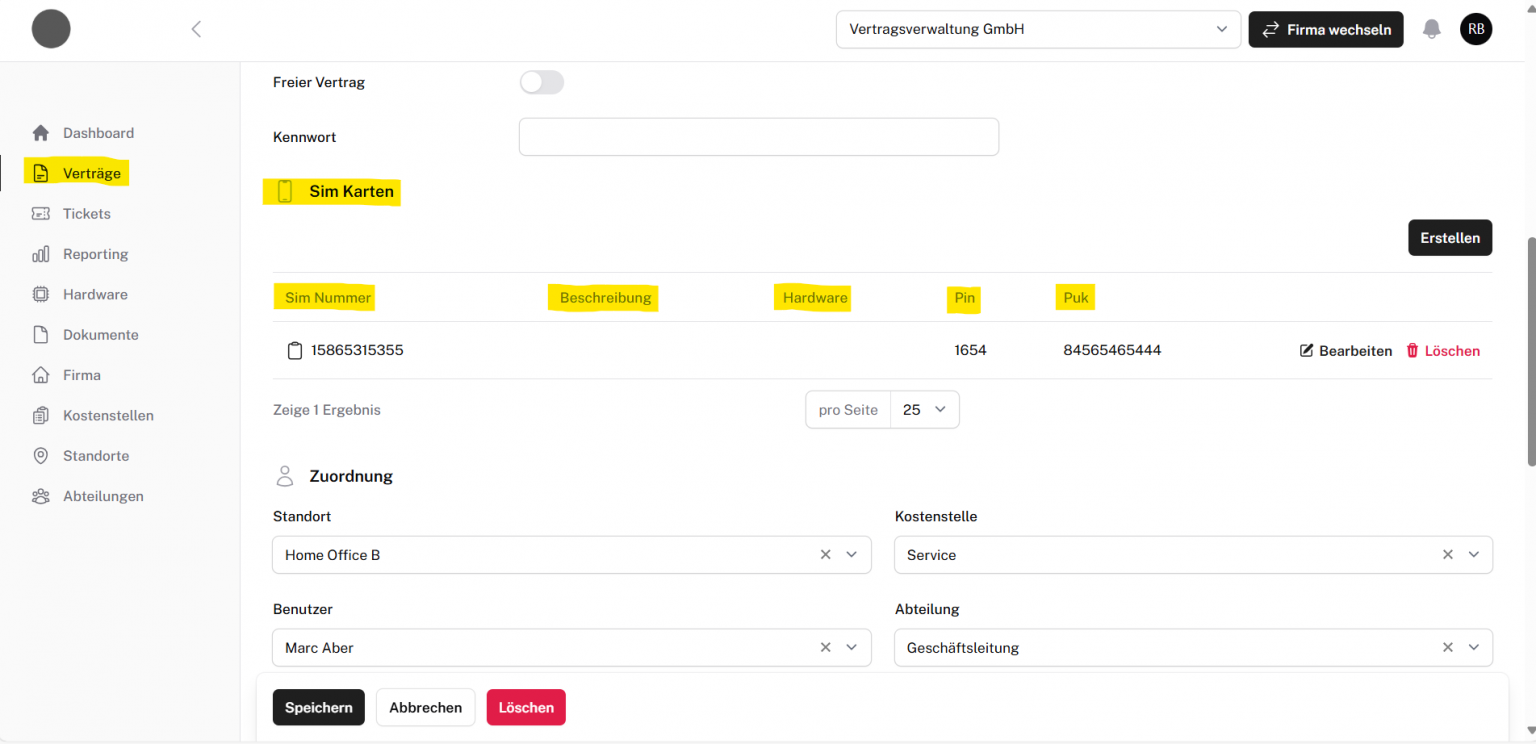The image size is (1536, 744).
Task: Click the notification bell icon
Action: click(x=1432, y=29)
